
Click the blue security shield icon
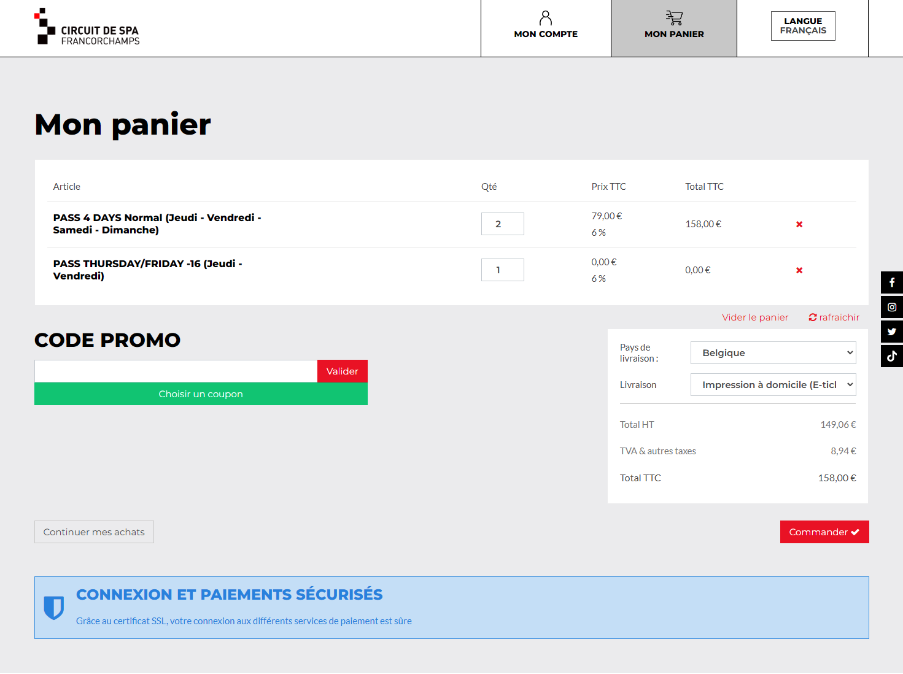(x=54, y=607)
